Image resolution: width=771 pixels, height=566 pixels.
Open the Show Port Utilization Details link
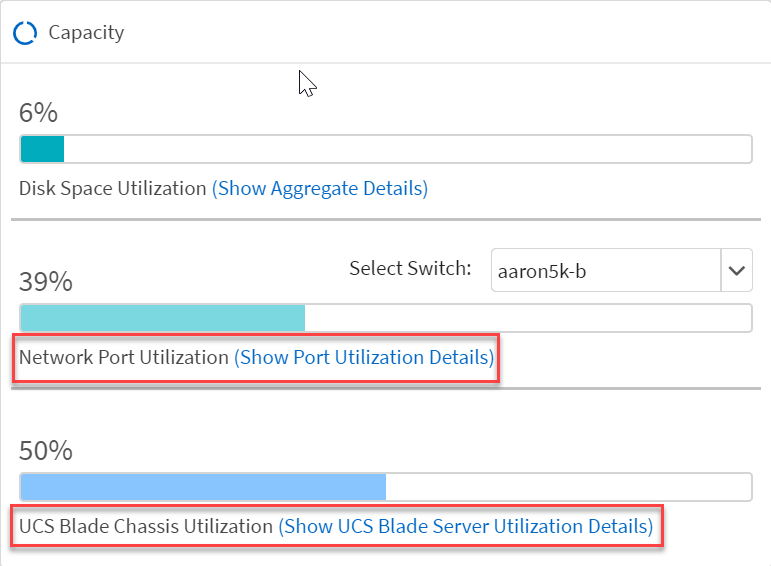point(364,357)
